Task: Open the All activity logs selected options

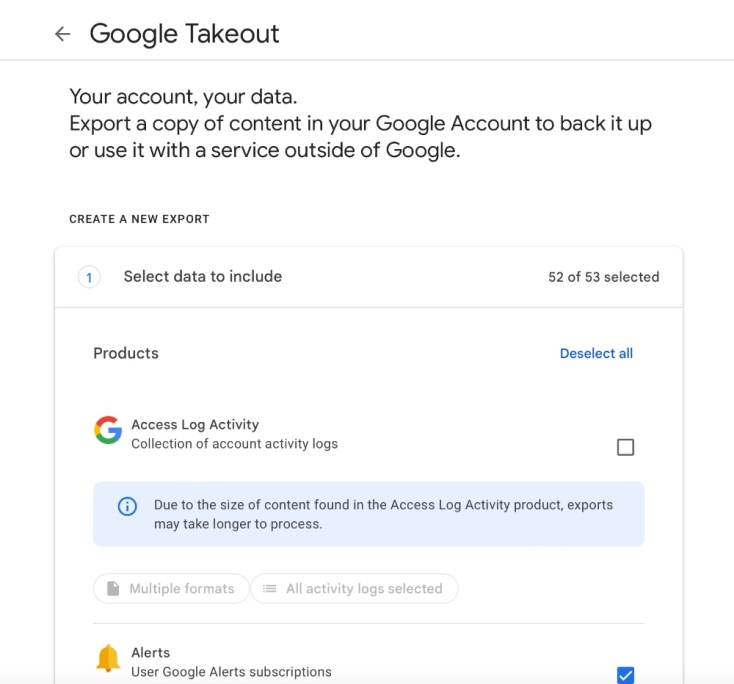Action: click(354, 589)
